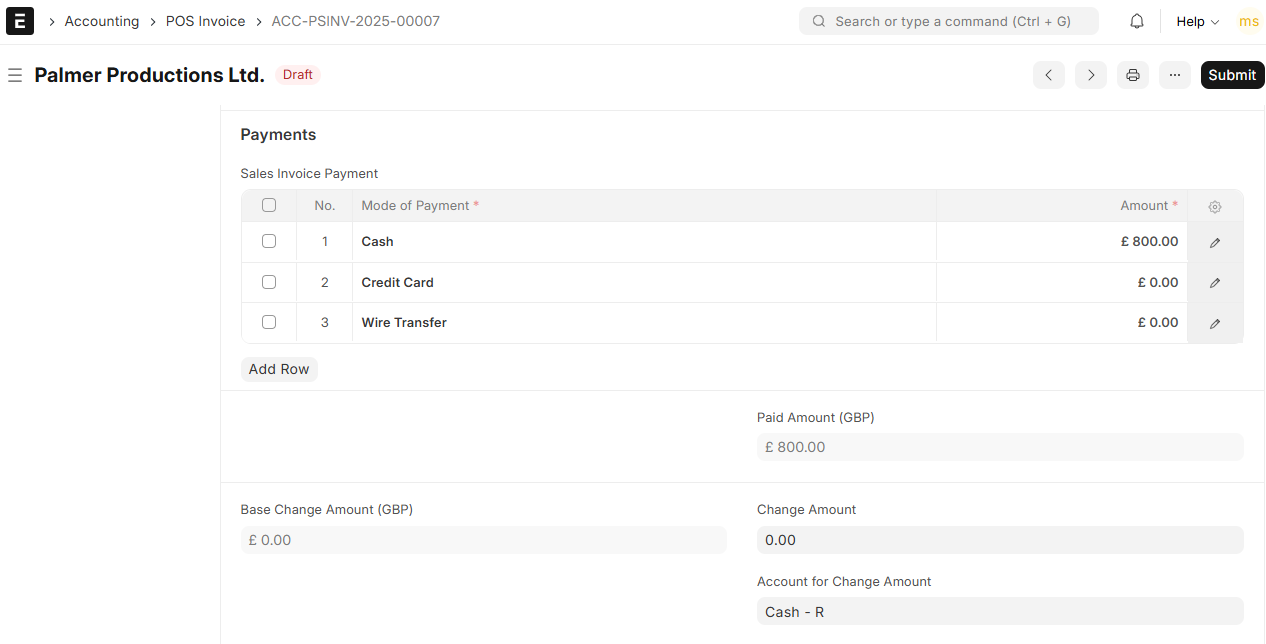Open the three-dots more actions menu
Image resolution: width=1266 pixels, height=644 pixels.
[x=1175, y=75]
